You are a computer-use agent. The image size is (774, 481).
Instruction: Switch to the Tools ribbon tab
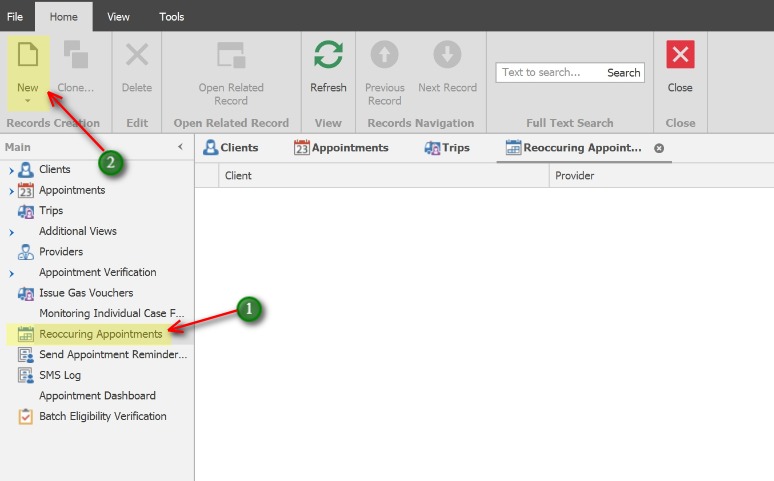click(171, 17)
